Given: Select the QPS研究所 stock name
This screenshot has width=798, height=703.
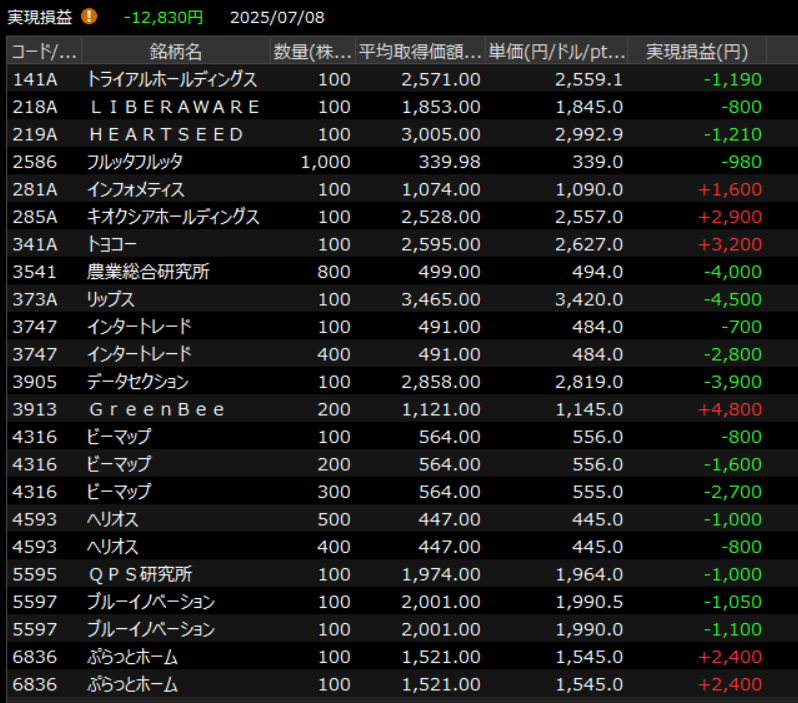Looking at the screenshot, I should pyautogui.click(x=140, y=574).
